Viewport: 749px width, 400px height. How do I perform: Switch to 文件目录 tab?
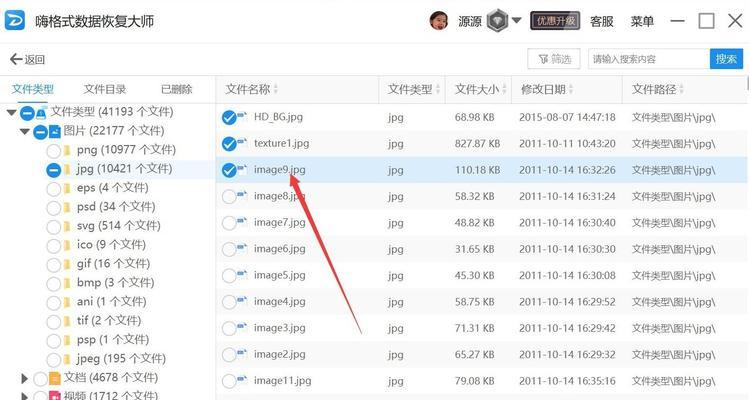click(x=105, y=89)
